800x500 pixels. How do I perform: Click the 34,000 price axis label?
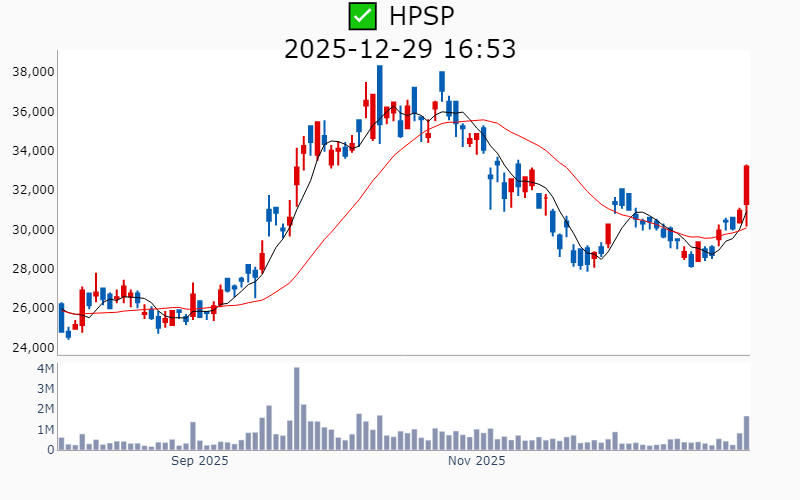tap(32, 151)
